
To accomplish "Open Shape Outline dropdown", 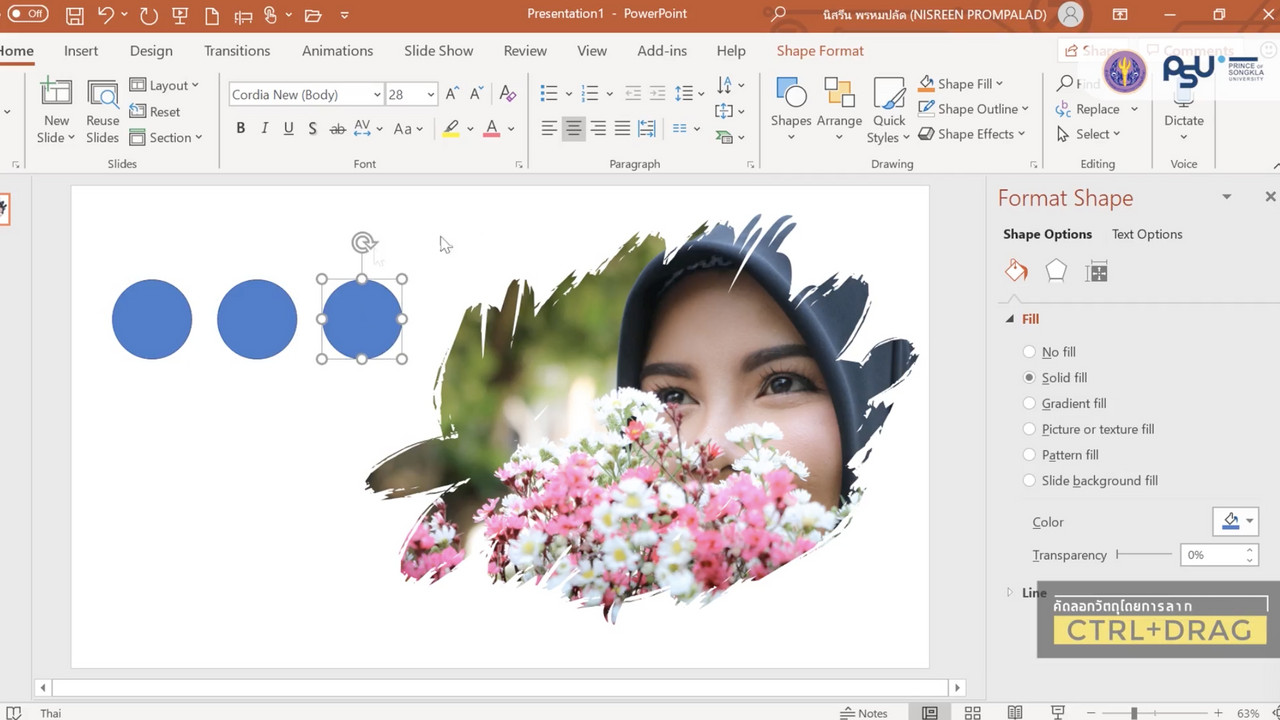I will click(973, 109).
